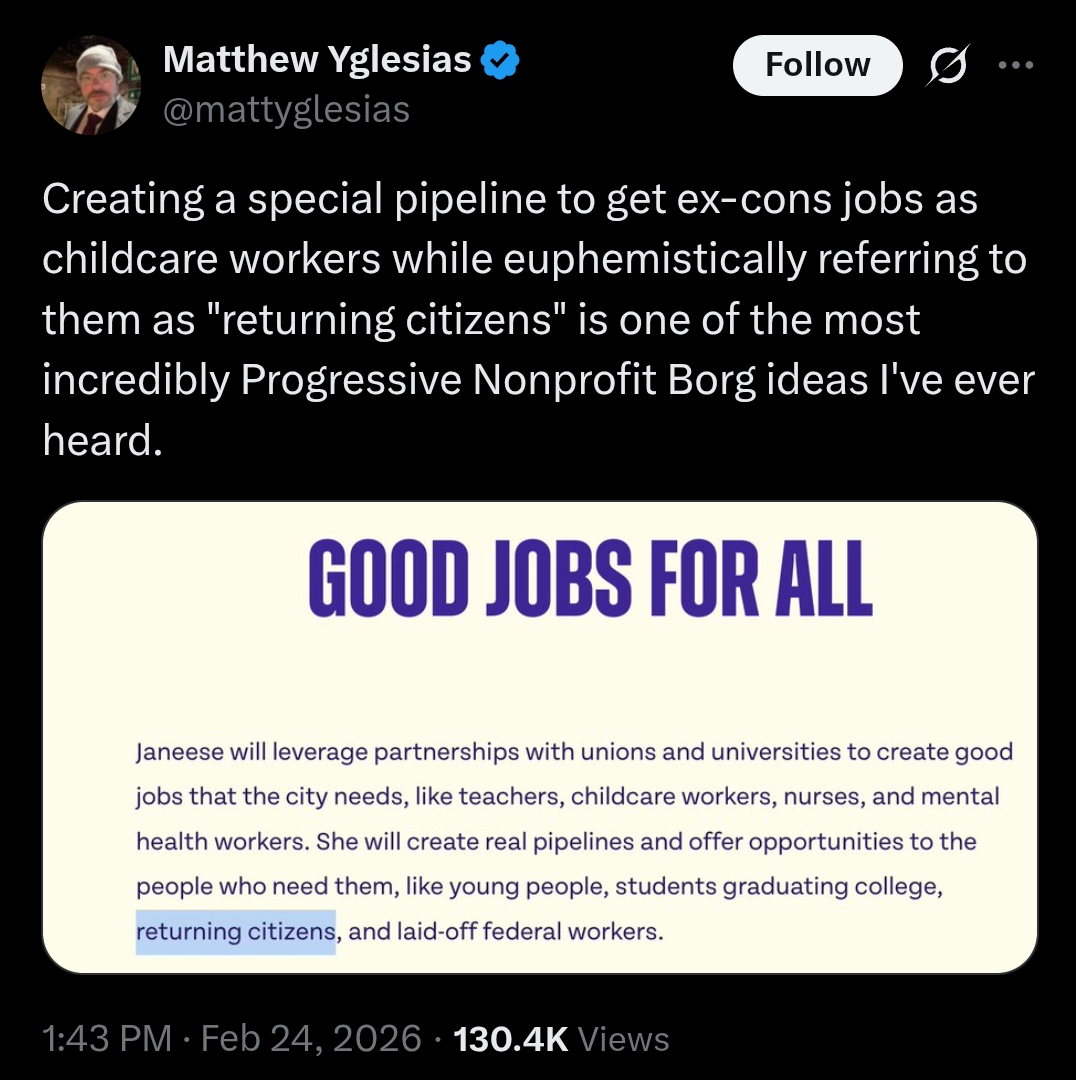Click the Feb 24, 2026 date

click(311, 1039)
